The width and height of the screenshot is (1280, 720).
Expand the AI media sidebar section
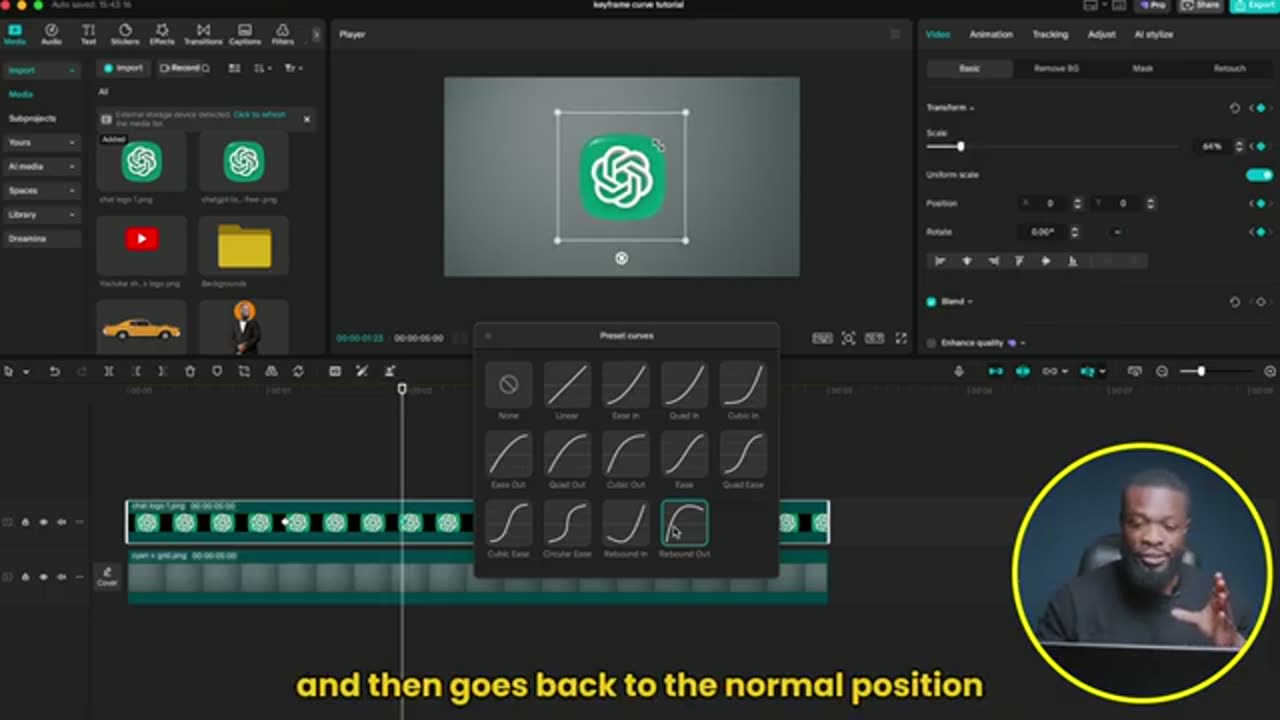(41, 166)
